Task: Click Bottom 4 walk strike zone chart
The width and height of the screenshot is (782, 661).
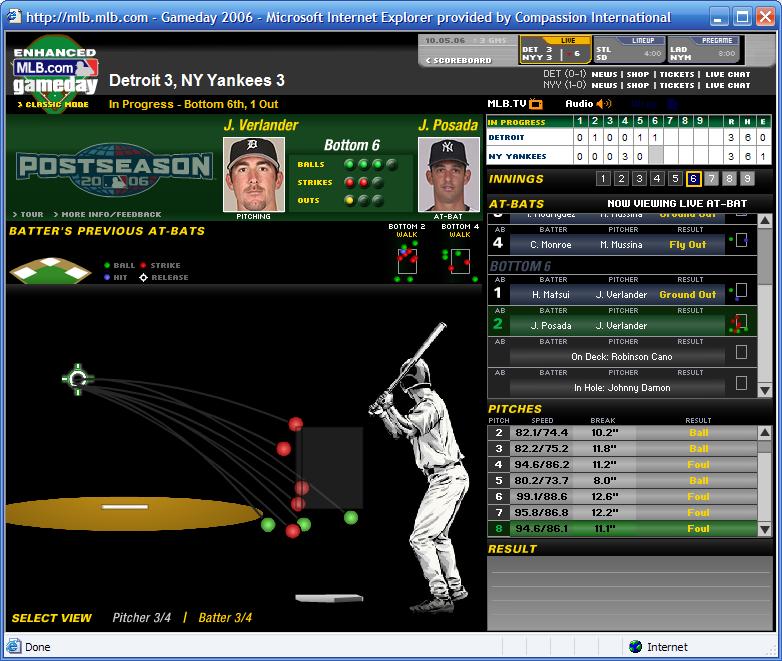Action: pyautogui.click(x=460, y=262)
